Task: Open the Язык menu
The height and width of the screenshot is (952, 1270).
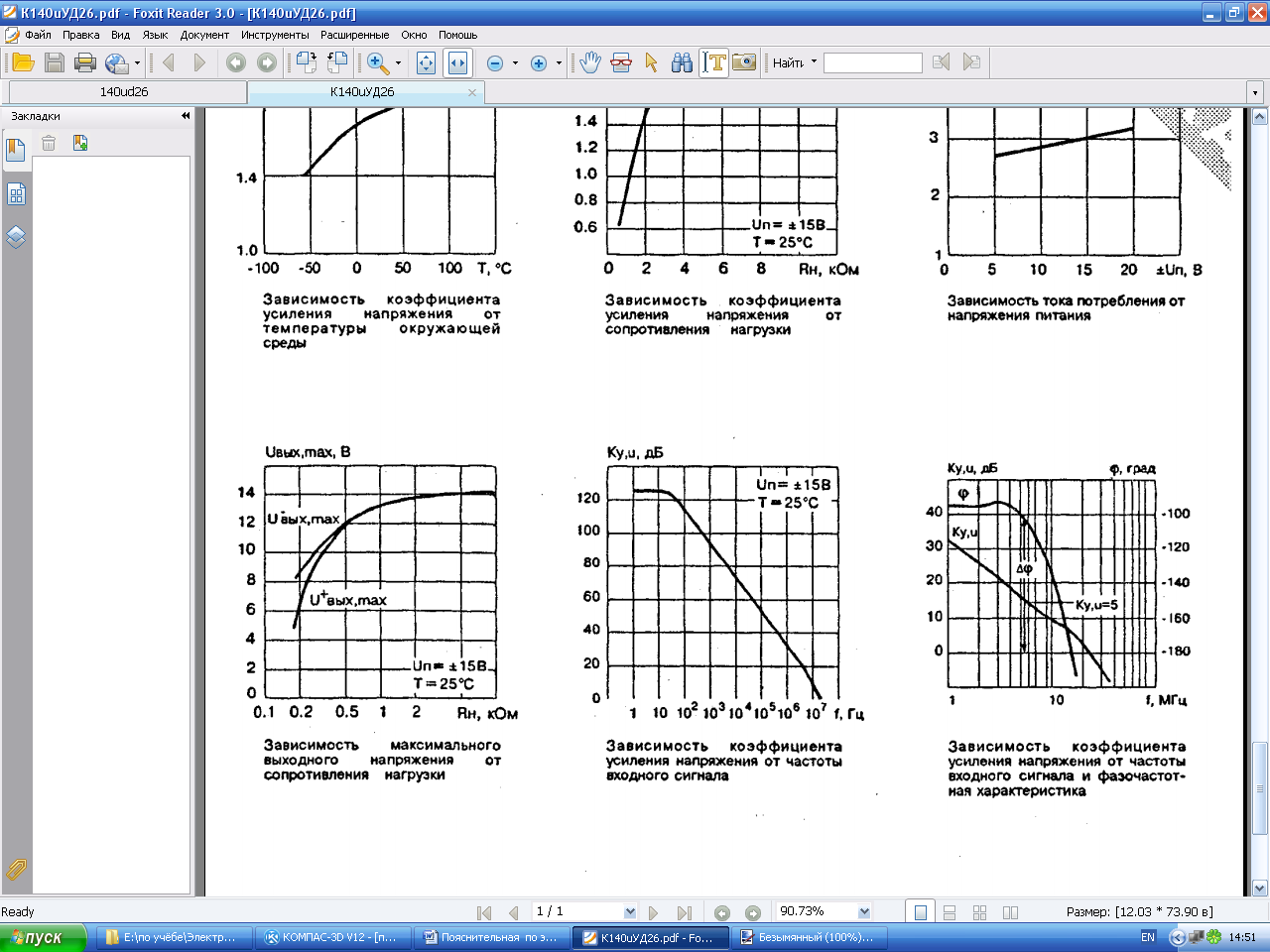Action: [155, 35]
